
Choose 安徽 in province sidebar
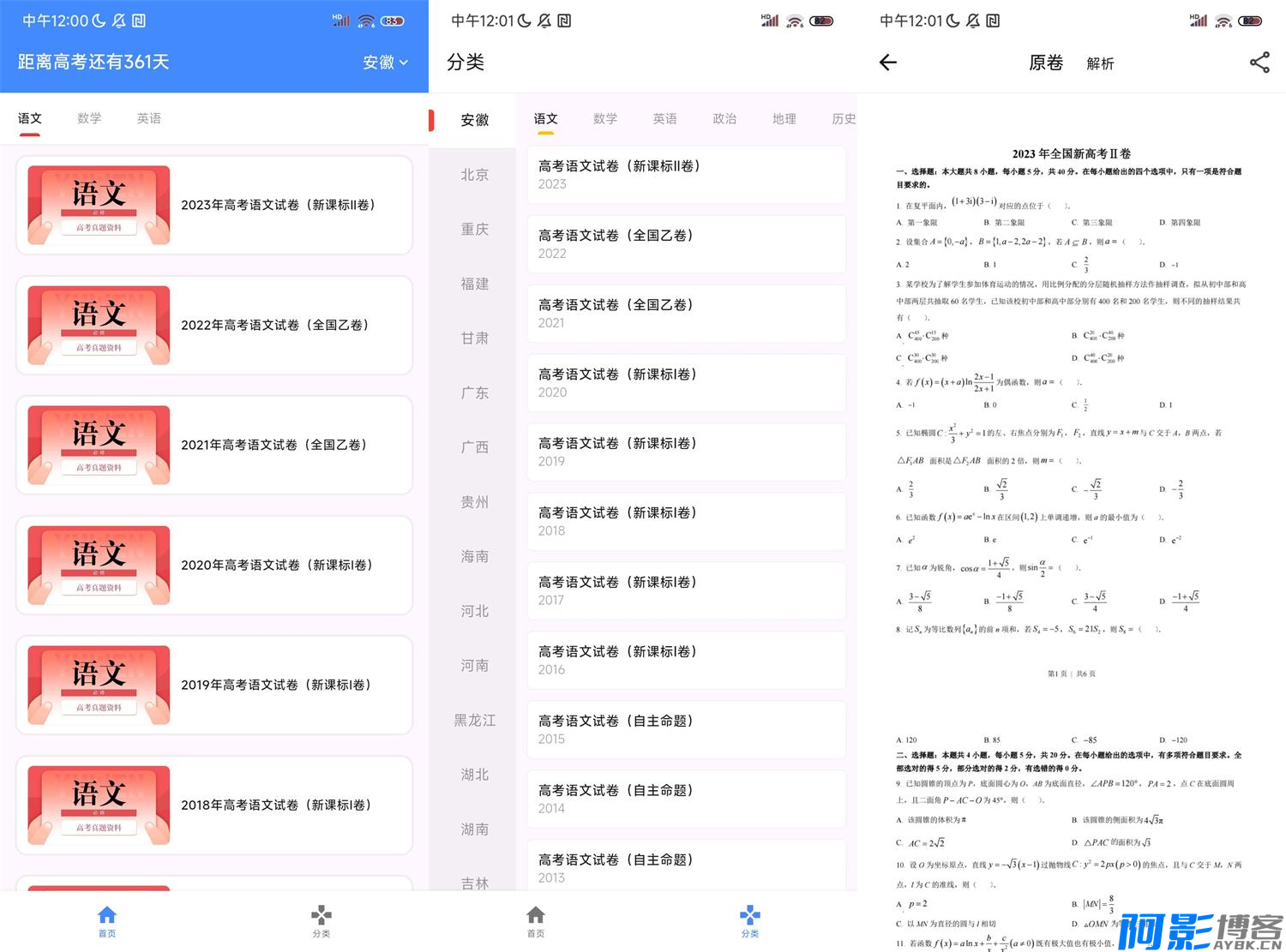(474, 120)
